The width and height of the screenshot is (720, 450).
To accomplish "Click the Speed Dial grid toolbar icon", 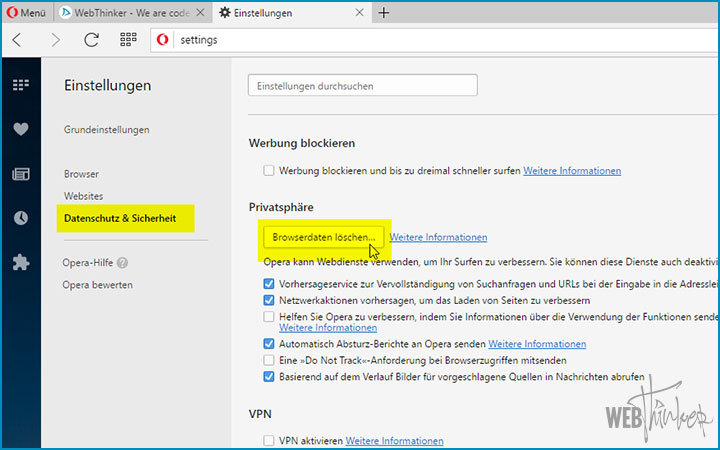I will click(128, 40).
